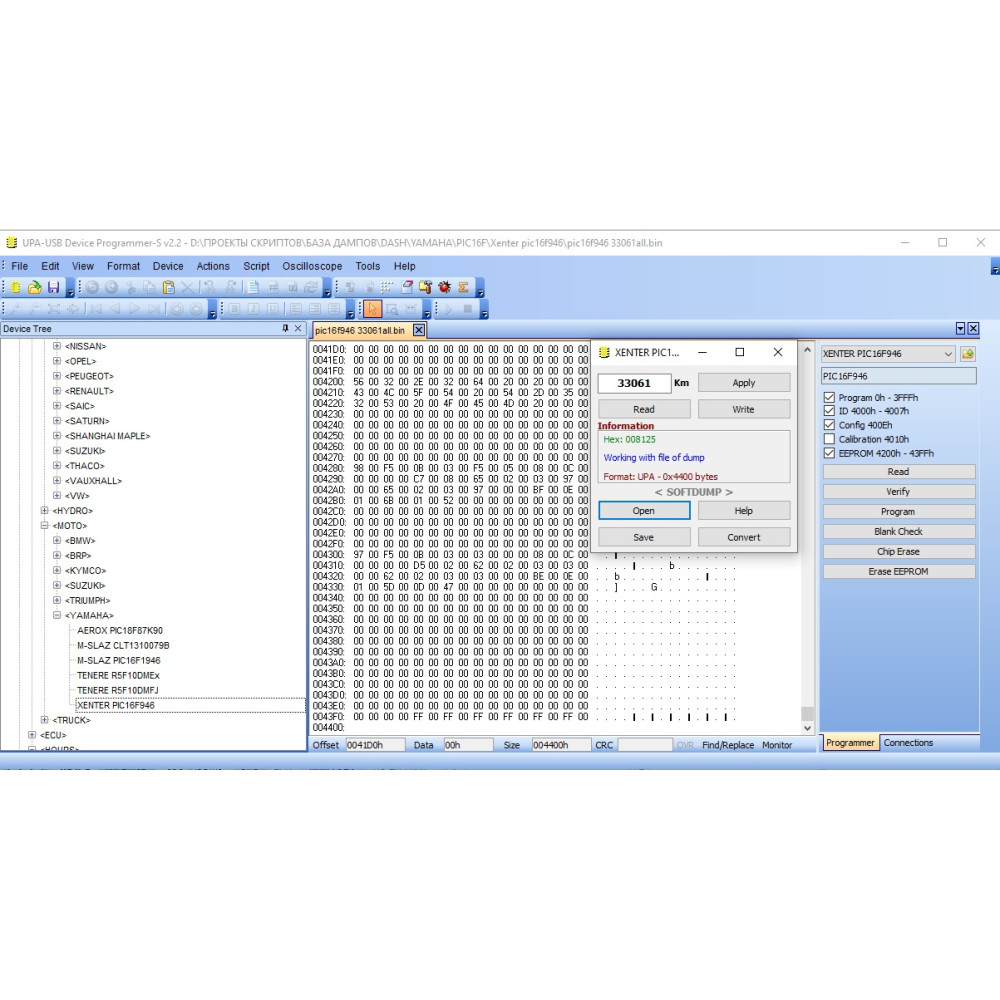Collapse the <YAMAHA> tree node
Screen dimensions: 1000x1000
(x=57, y=615)
